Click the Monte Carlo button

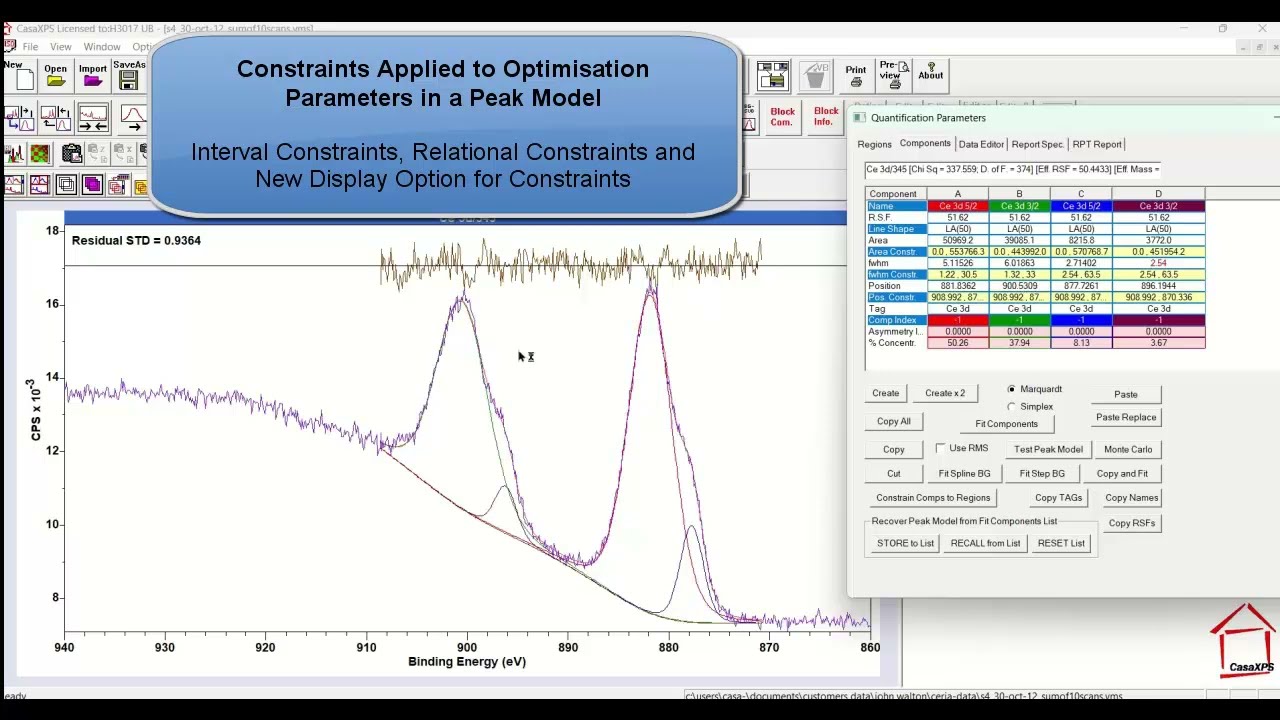1128,449
